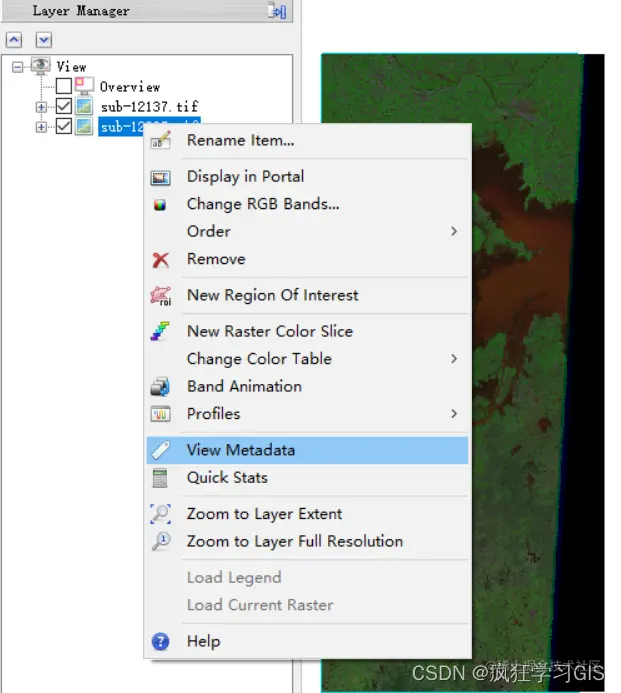Click the blue Help question mark icon
621x693 pixels.
[160, 642]
